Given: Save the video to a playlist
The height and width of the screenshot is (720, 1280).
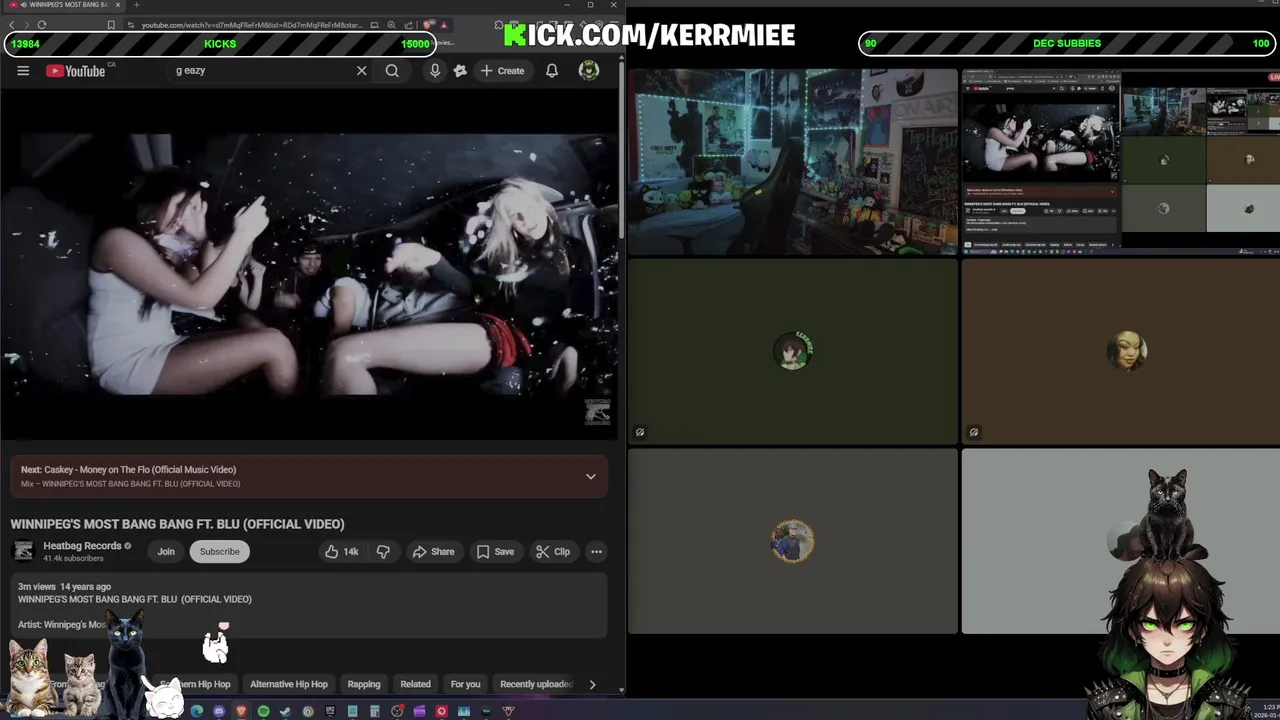Looking at the screenshot, I should pos(495,551).
